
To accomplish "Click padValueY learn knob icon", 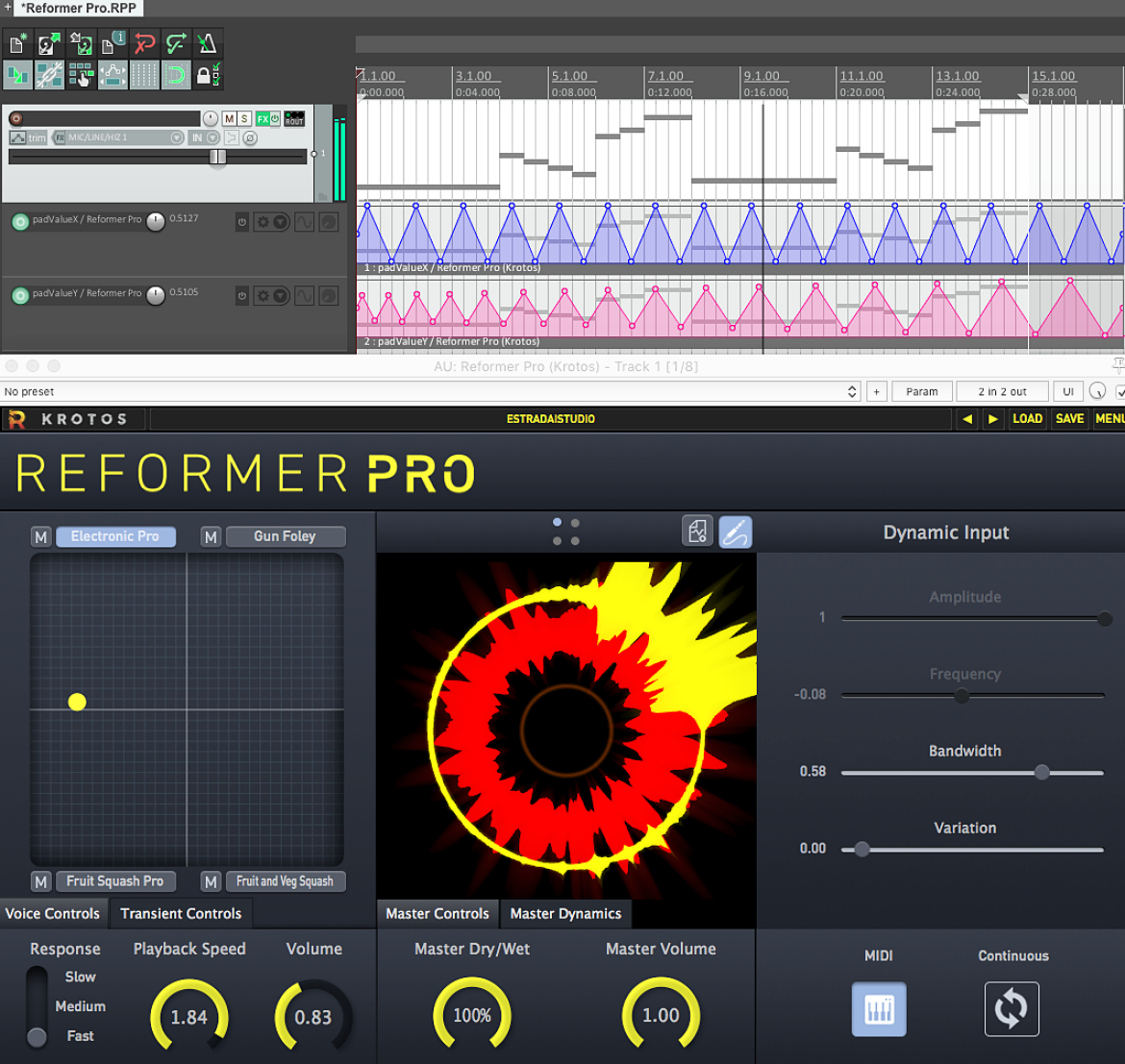I will [329, 296].
